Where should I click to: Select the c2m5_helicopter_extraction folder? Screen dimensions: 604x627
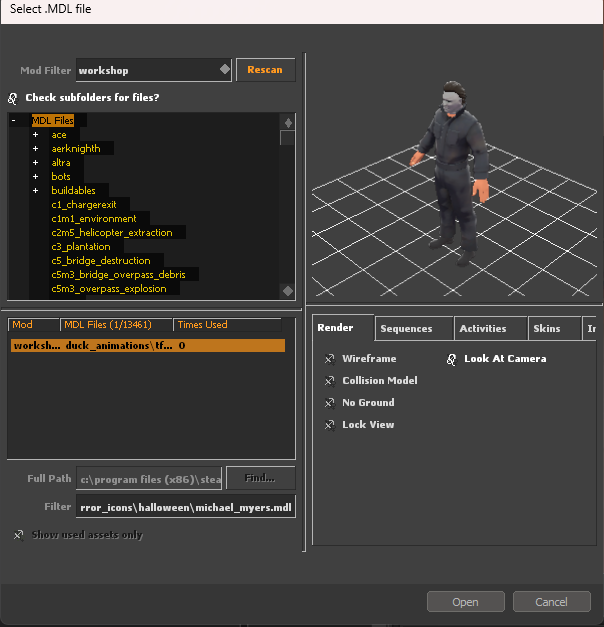click(x=112, y=233)
